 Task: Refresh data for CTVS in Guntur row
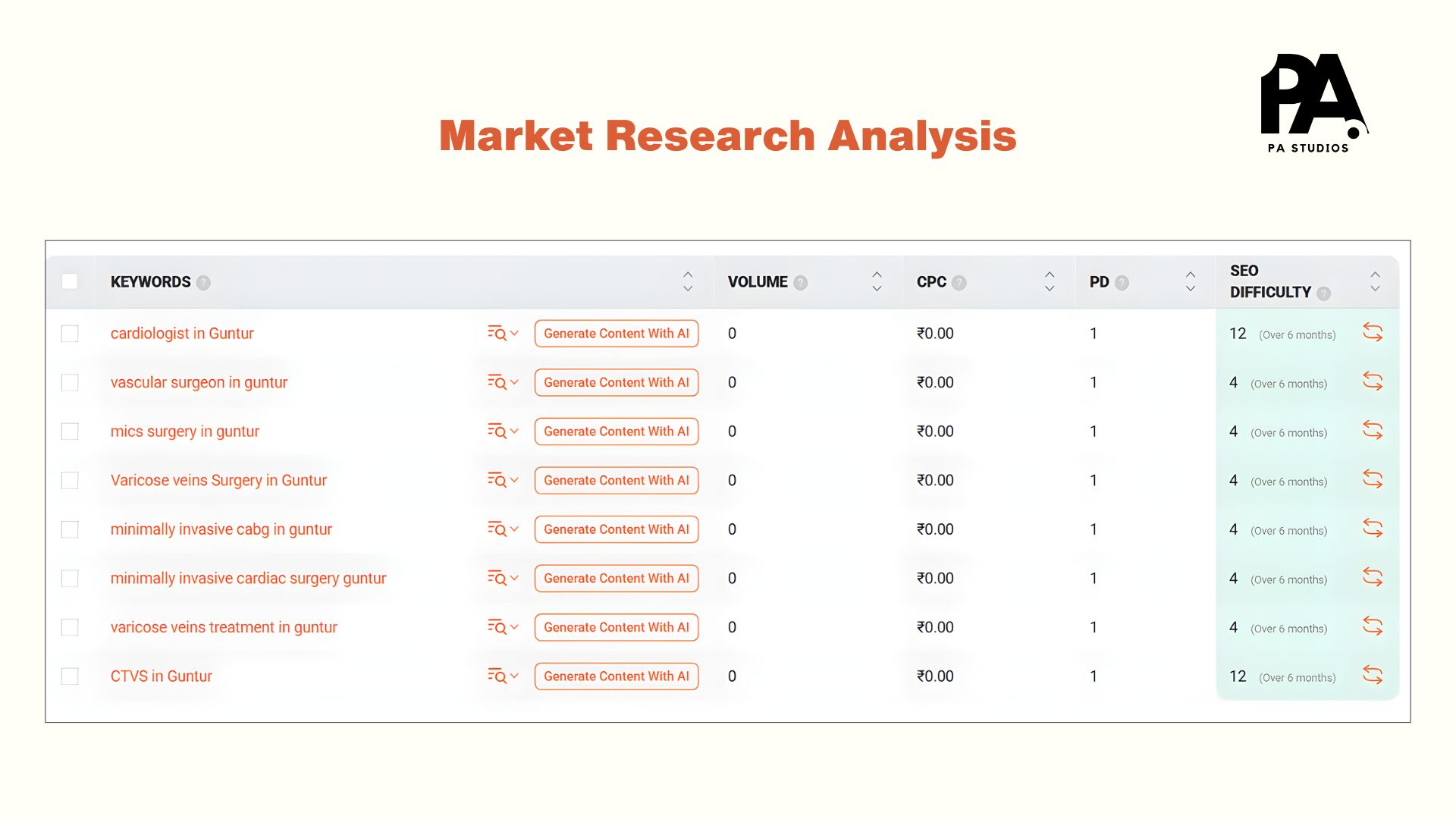pyautogui.click(x=1373, y=675)
